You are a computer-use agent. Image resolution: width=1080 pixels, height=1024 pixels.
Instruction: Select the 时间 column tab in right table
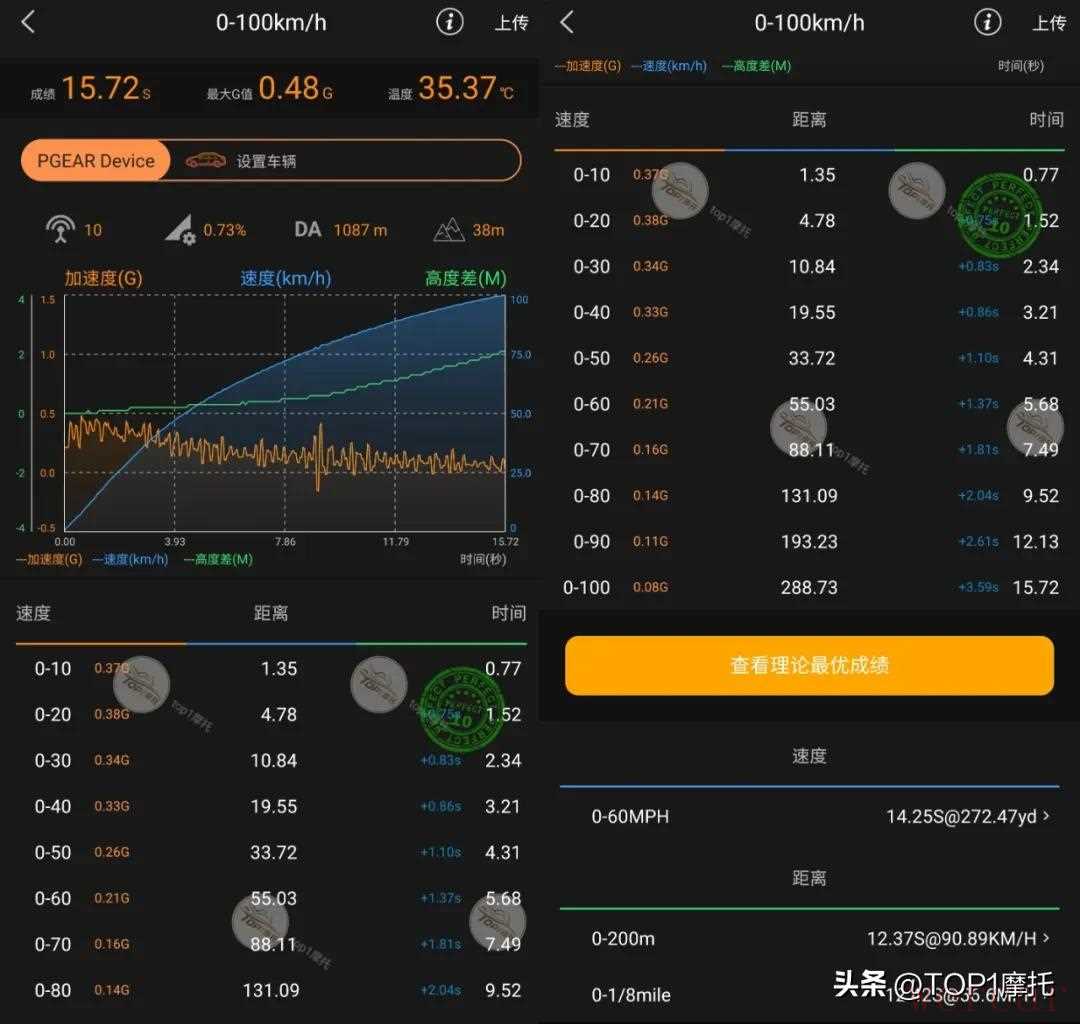pyautogui.click(x=1046, y=120)
